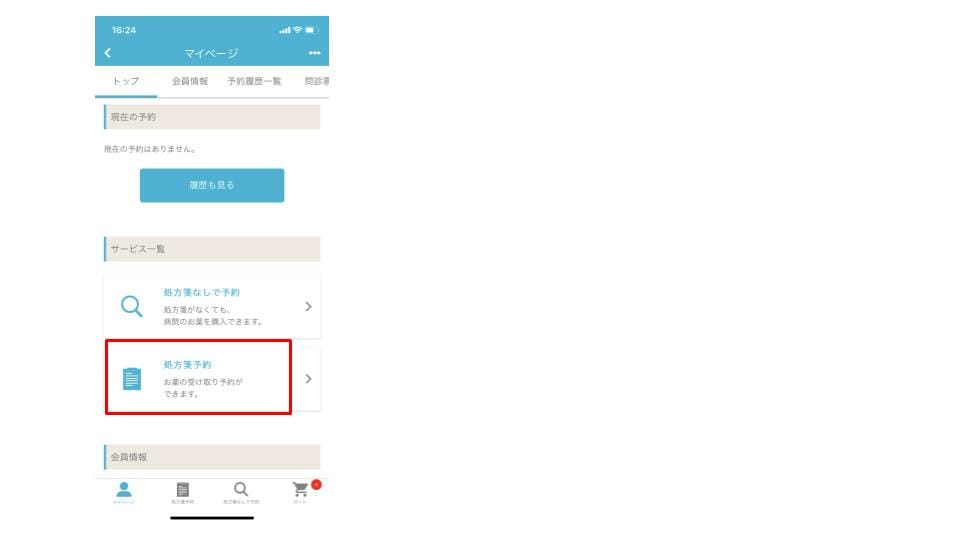Viewport: 960px width, 540px height.
Task: Open prescription document icon in bottom bar
Action: click(182, 492)
